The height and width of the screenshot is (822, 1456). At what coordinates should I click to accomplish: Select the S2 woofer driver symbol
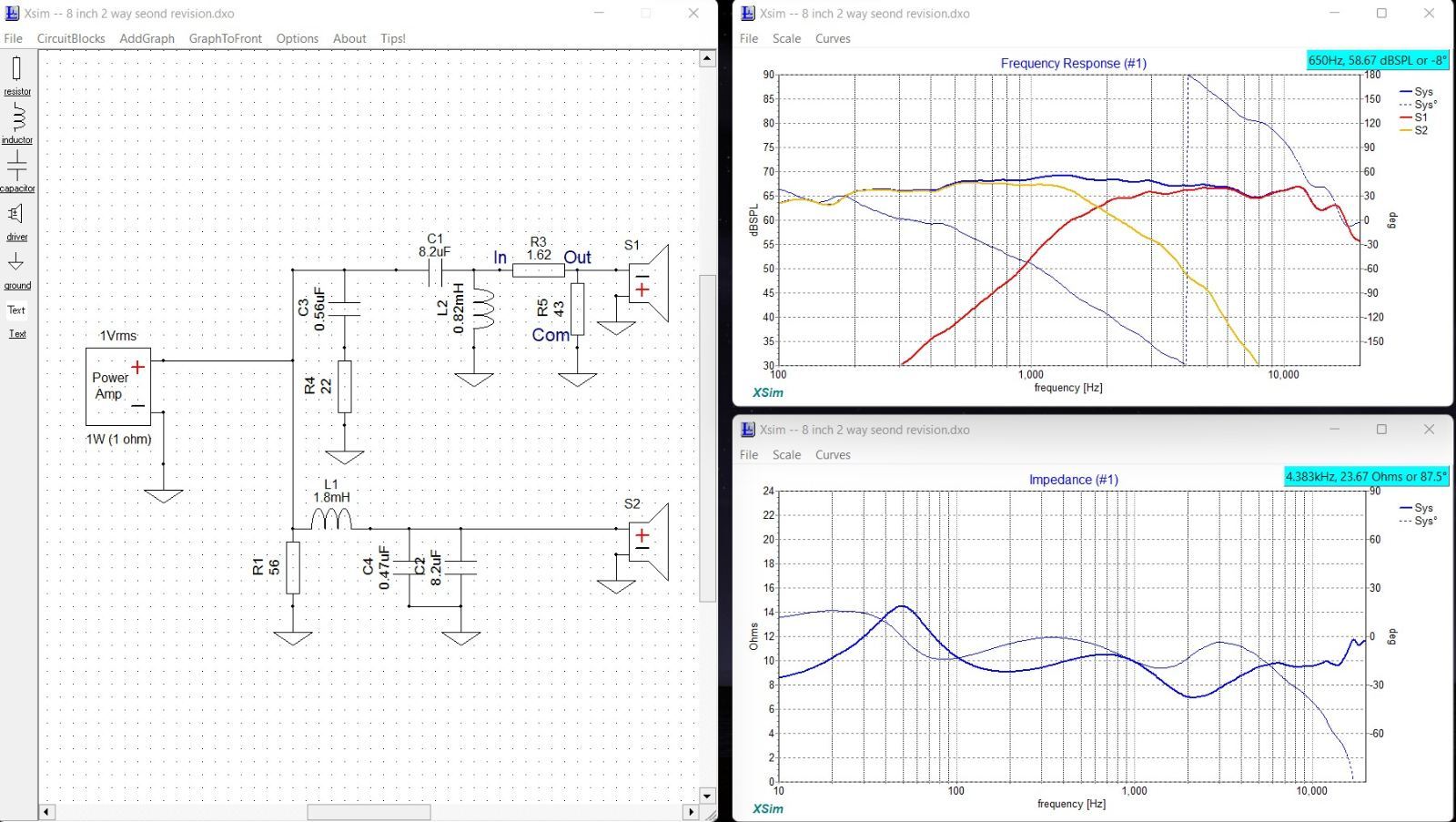point(649,542)
